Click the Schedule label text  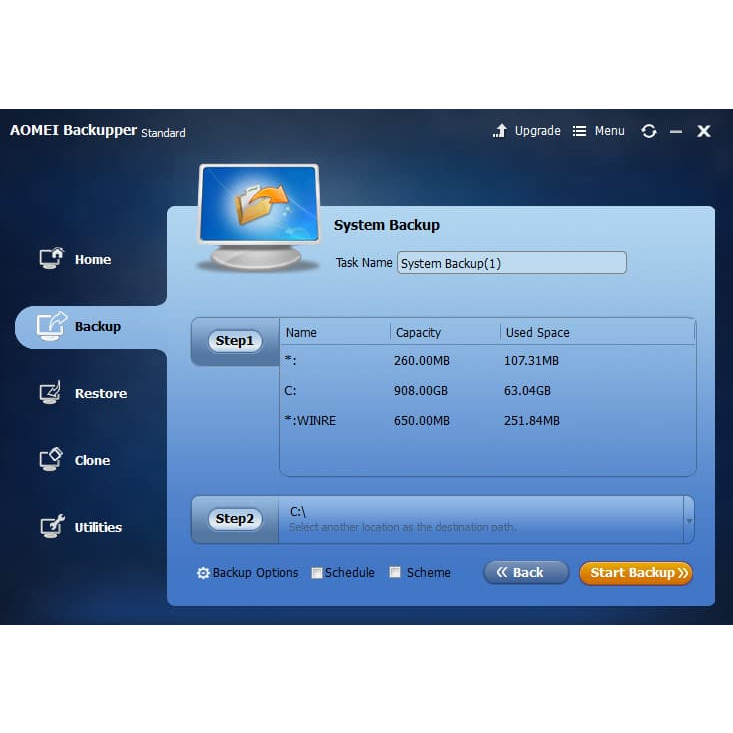[x=350, y=573]
